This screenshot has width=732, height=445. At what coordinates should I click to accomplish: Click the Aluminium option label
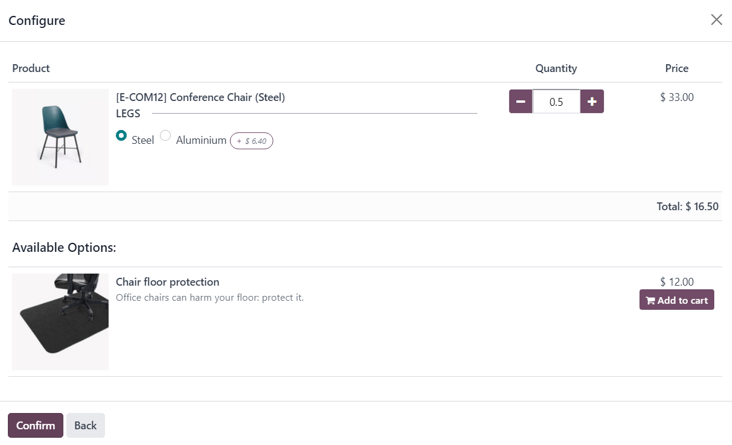[201, 141]
